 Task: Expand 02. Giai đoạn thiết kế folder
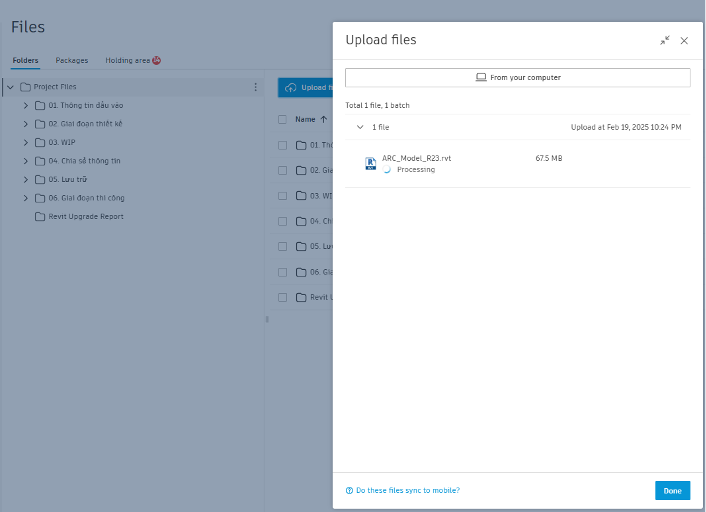click(26, 124)
